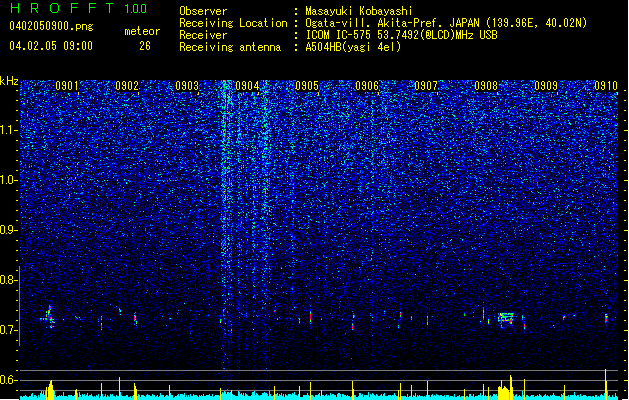Click observer name Masayuki Kobayashi
Viewport: 629px width, 400px height.
[x=358, y=11]
